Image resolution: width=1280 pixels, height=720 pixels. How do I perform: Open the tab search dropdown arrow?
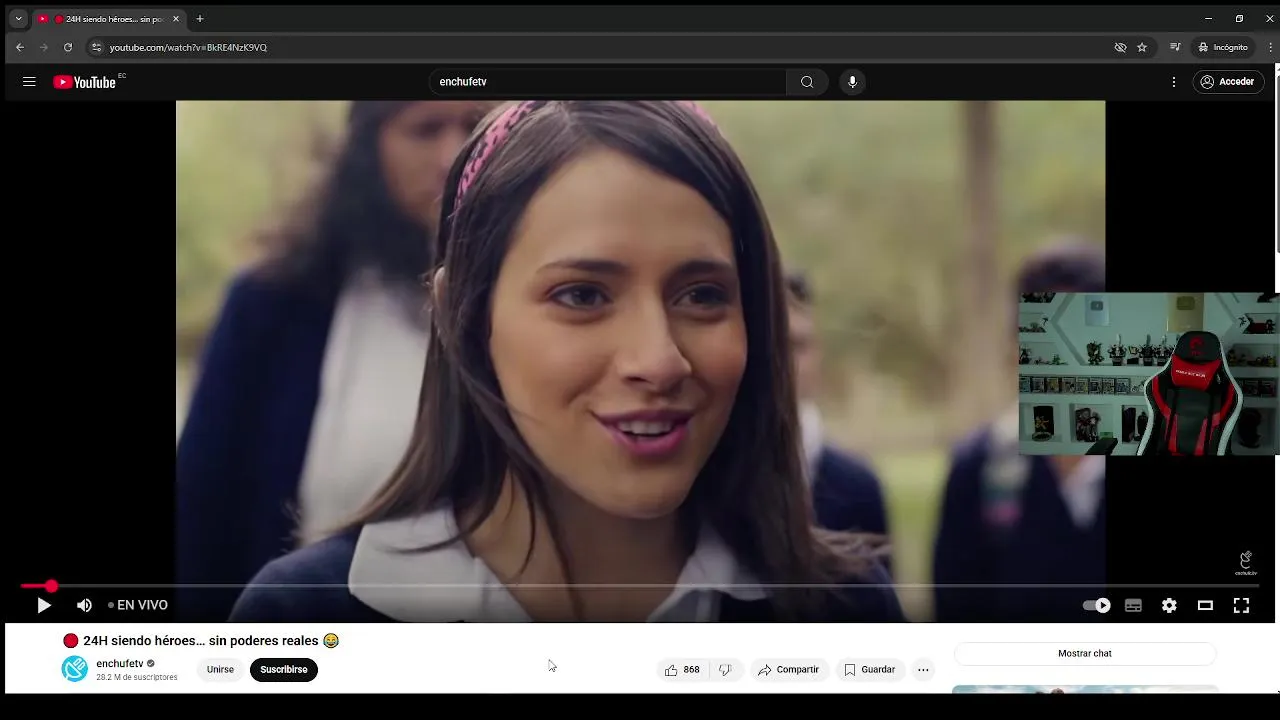pos(18,19)
